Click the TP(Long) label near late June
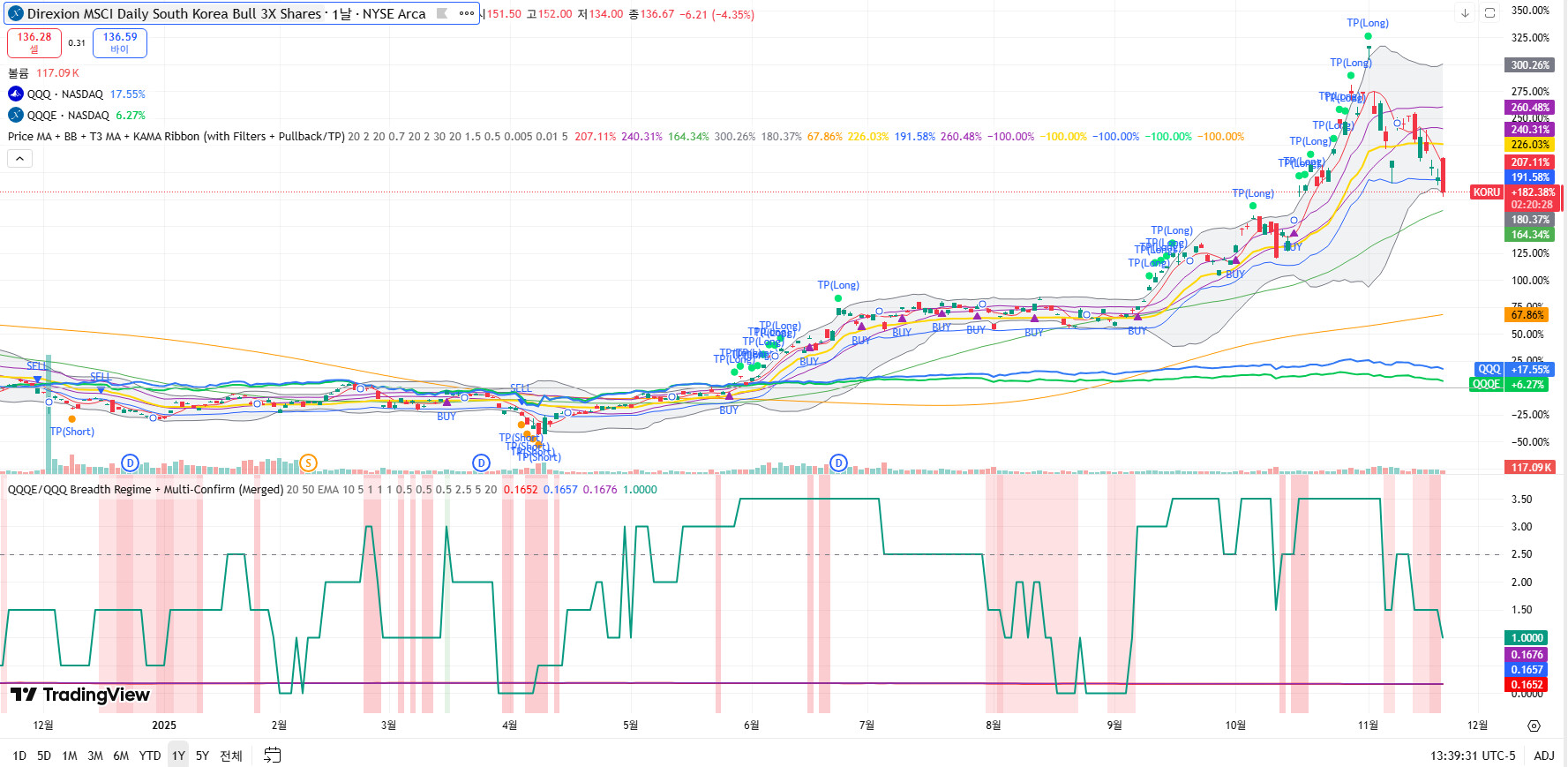Image resolution: width=1568 pixels, height=767 pixels. coord(838,285)
